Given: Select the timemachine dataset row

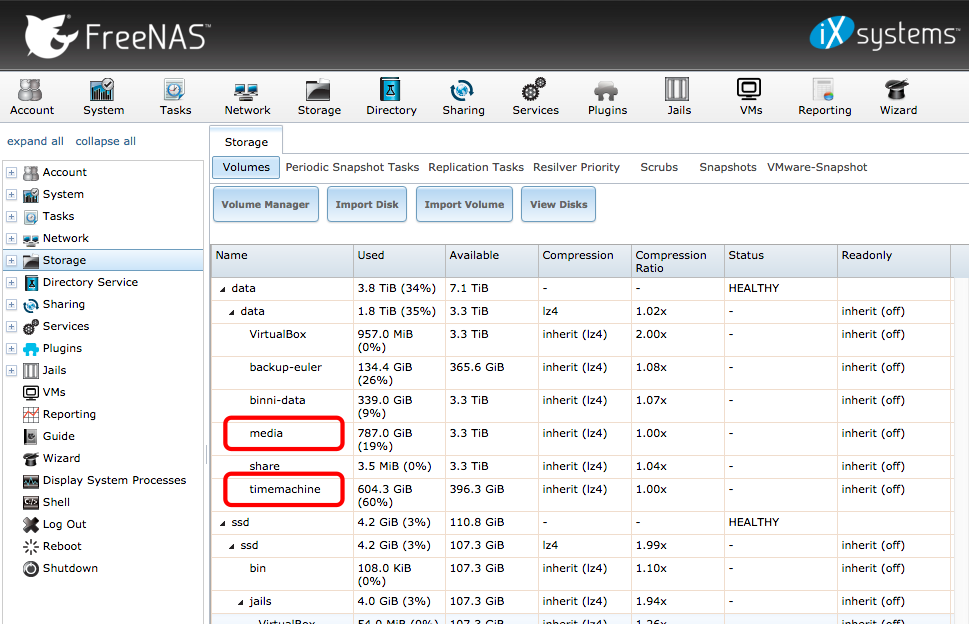Looking at the screenshot, I should 581,495.
